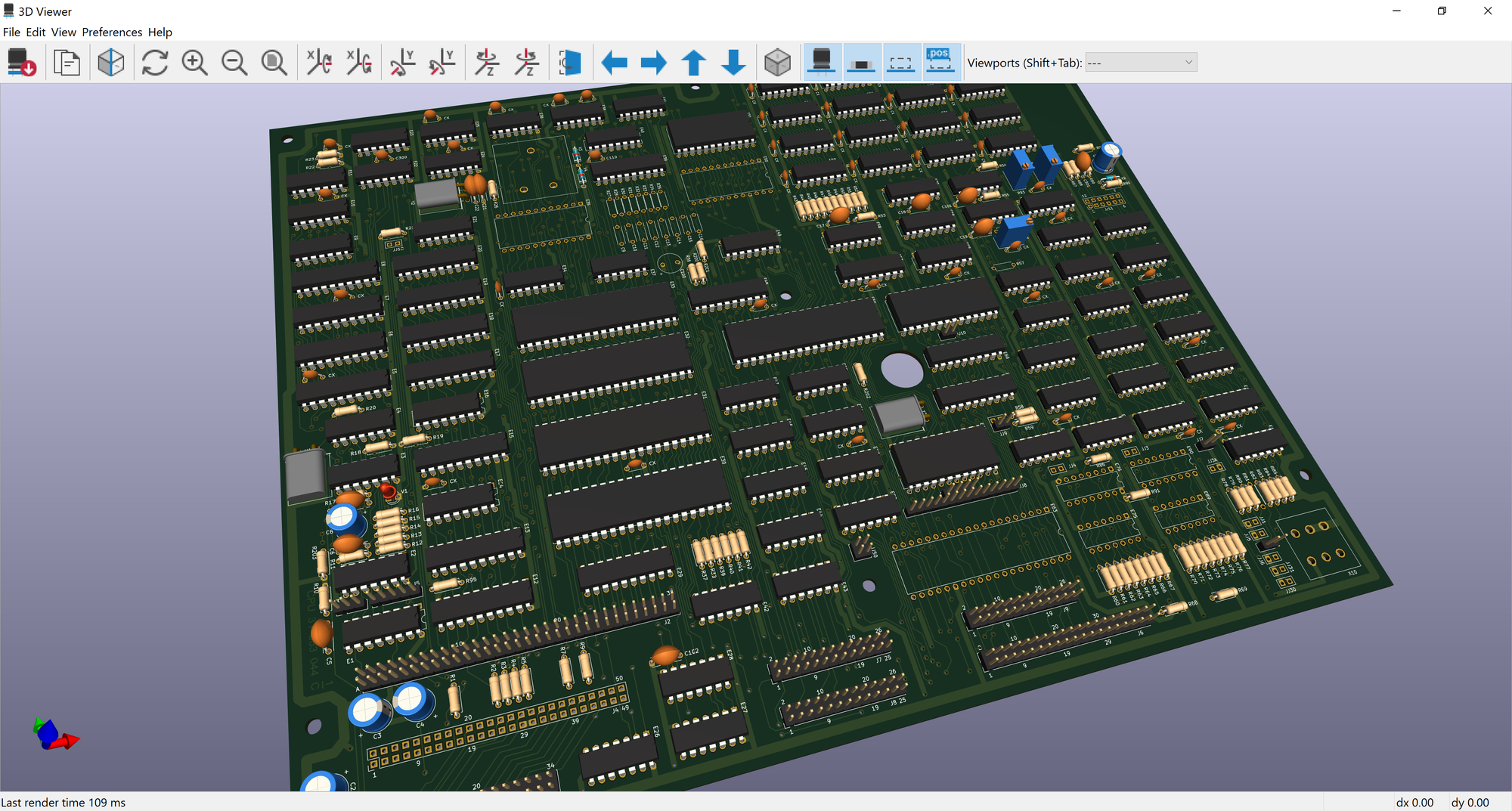Flip the board view
Image resolution: width=1512 pixels, height=811 pixels.
(x=570, y=63)
